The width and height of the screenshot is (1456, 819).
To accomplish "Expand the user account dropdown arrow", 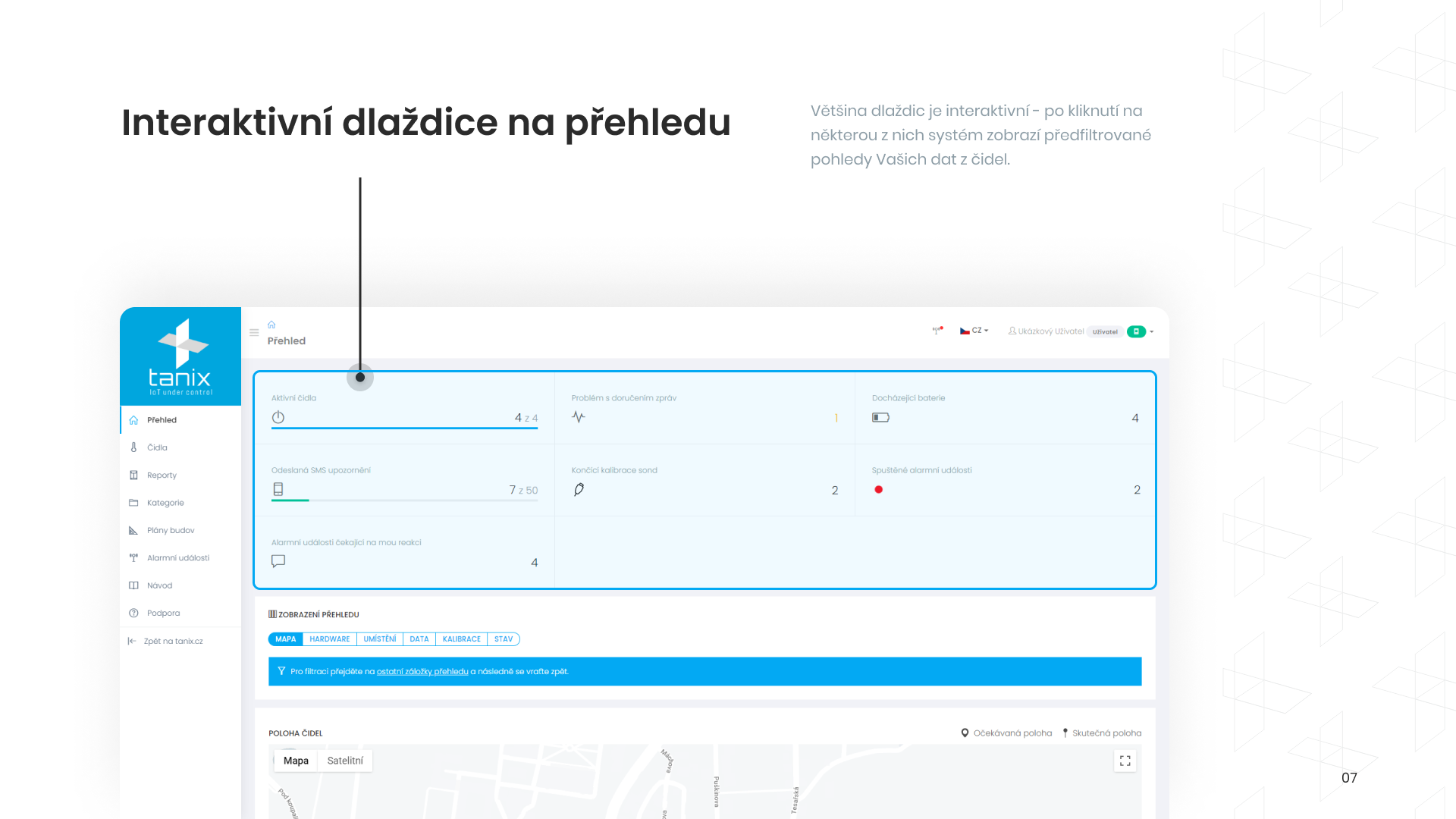I will (x=1152, y=331).
